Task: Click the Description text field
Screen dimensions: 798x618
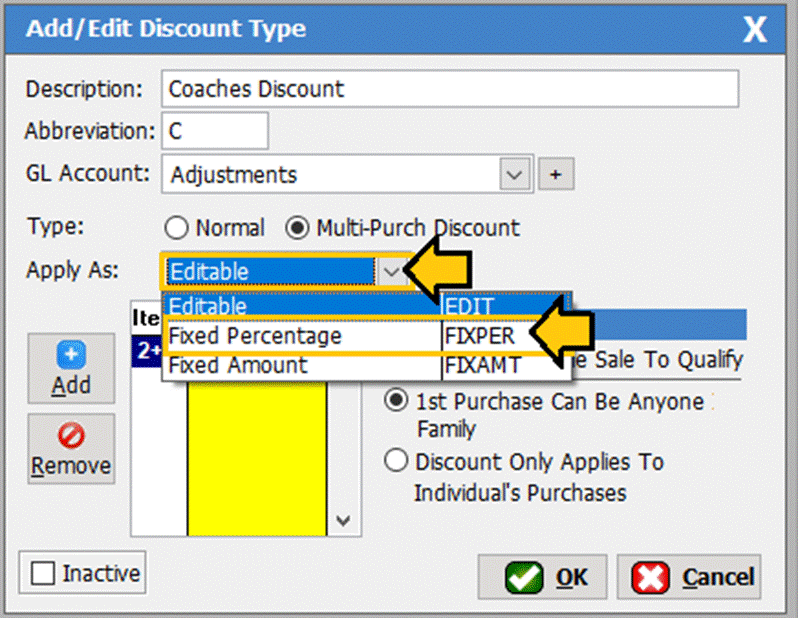Action: (449, 88)
